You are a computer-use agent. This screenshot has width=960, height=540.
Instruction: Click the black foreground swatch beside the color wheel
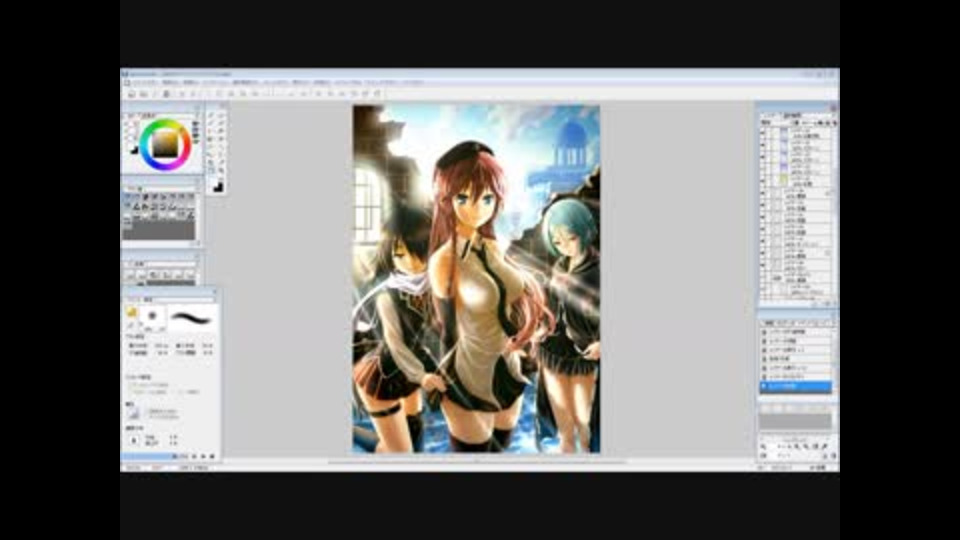(134, 150)
